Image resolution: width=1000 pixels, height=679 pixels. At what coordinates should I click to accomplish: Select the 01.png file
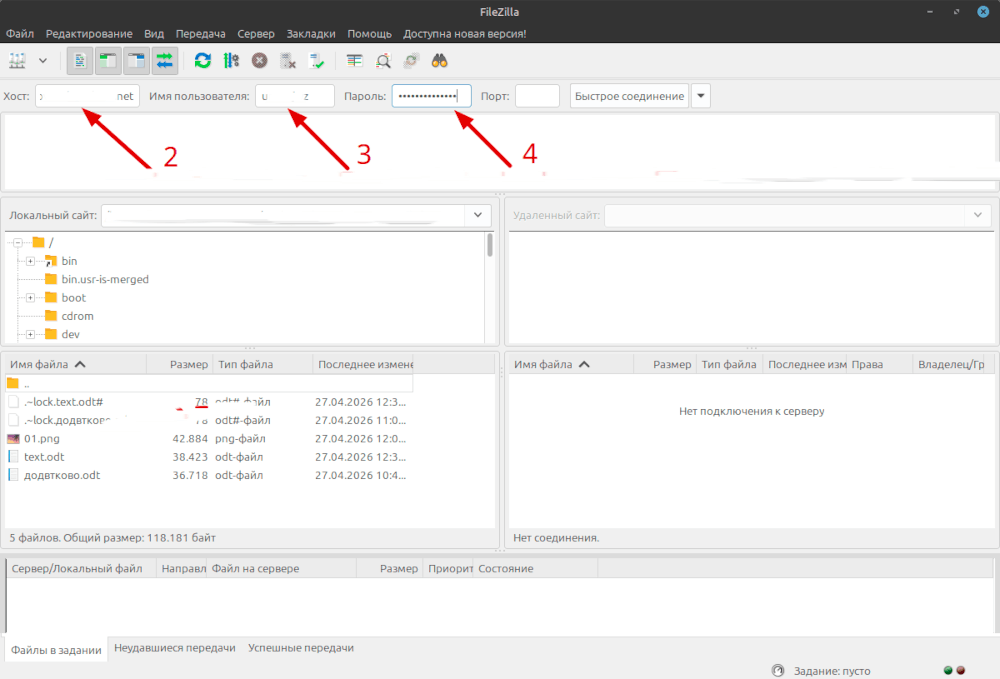(209, 439)
